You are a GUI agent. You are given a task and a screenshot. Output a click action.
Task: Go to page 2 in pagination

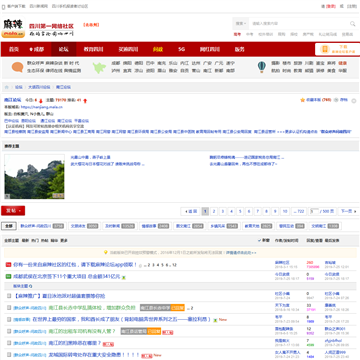click(x=214, y=211)
